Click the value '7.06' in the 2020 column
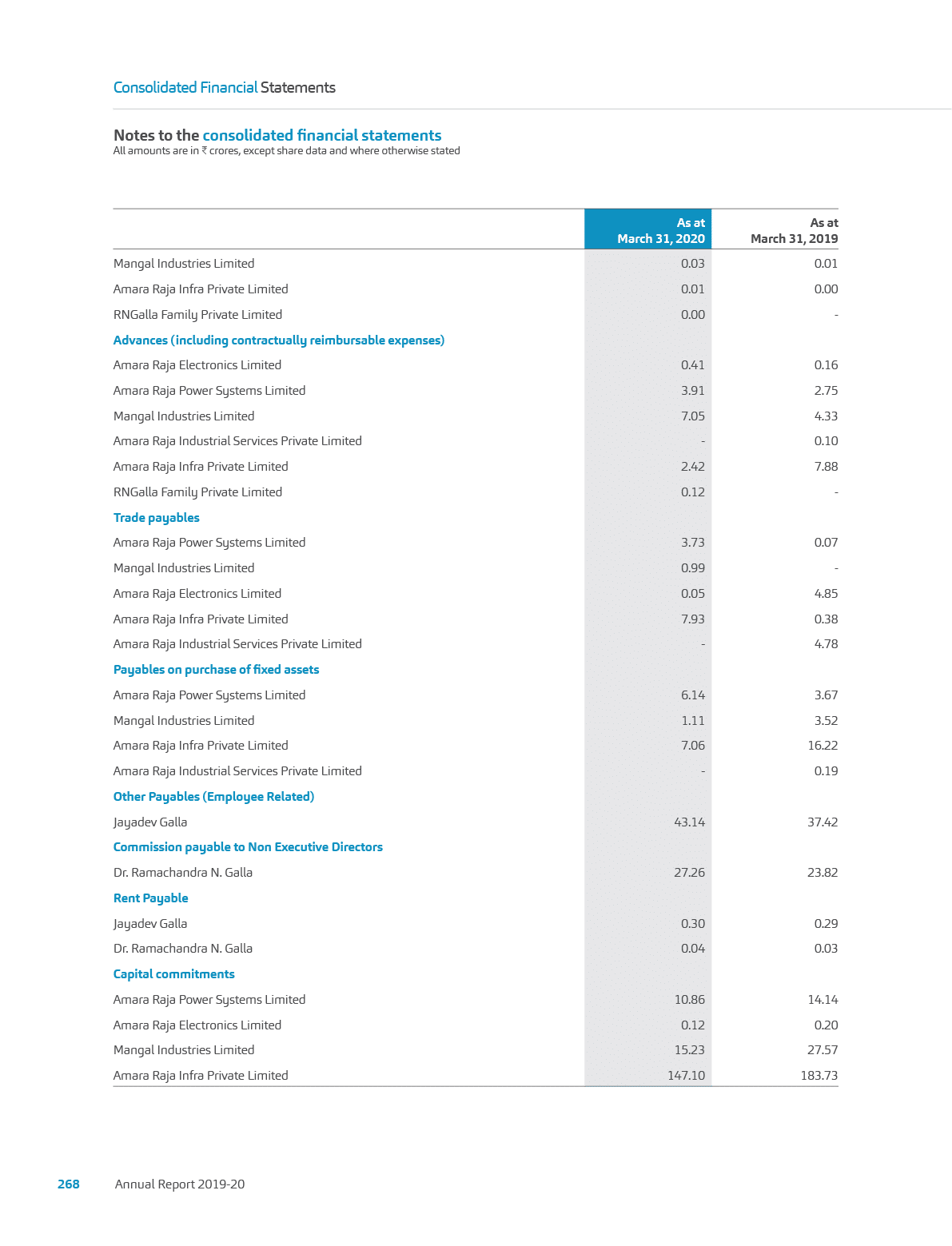 (693, 746)
